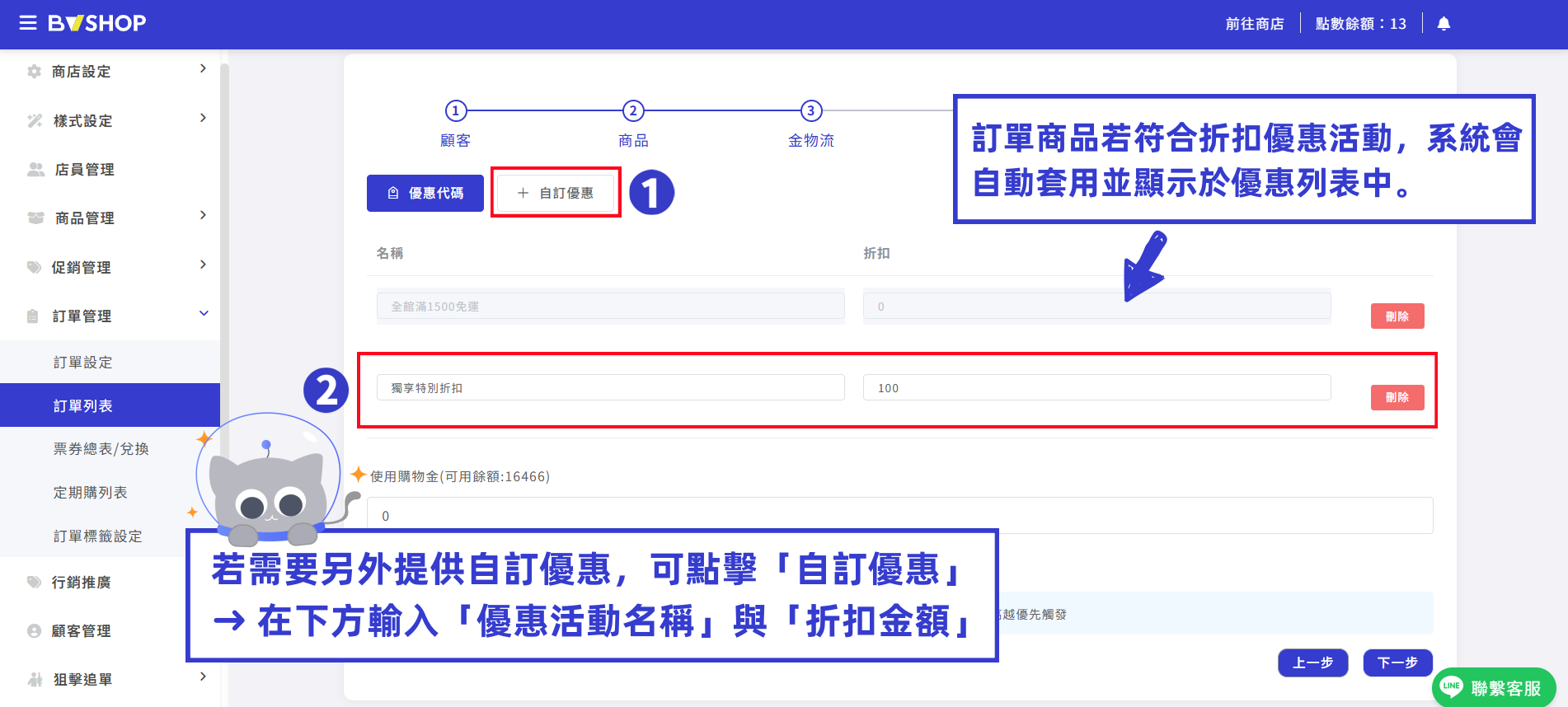Click the notification bell icon
1568x707 pixels.
pyautogui.click(x=1444, y=24)
